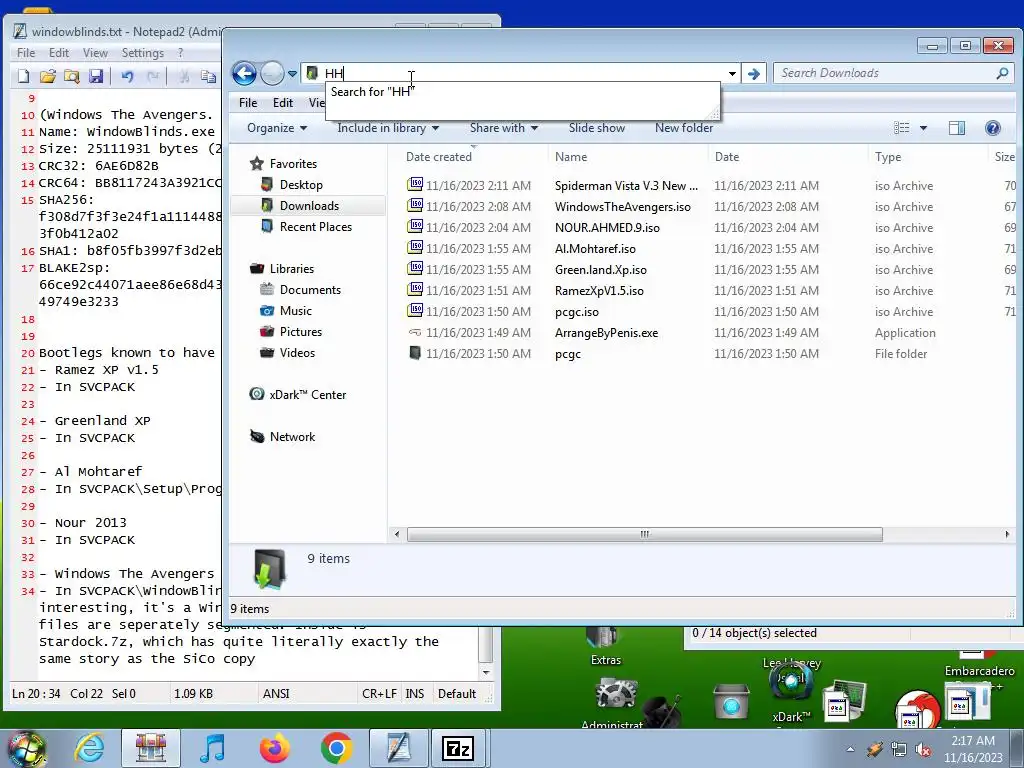Show hidden tray icons arrow
The image size is (1024, 768).
tap(850, 749)
